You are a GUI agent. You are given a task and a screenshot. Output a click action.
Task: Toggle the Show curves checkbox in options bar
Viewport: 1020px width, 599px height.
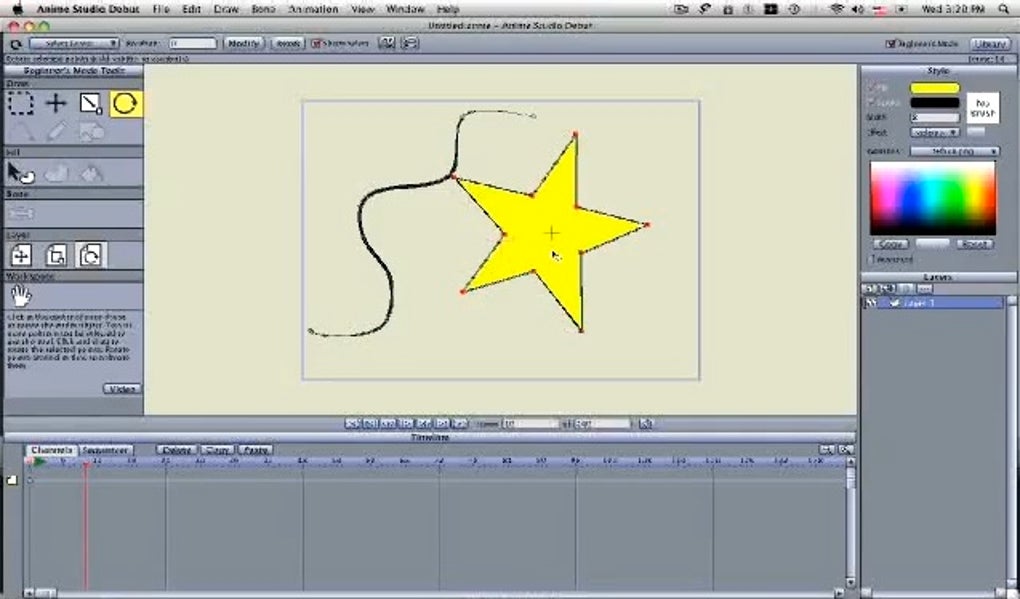point(316,44)
